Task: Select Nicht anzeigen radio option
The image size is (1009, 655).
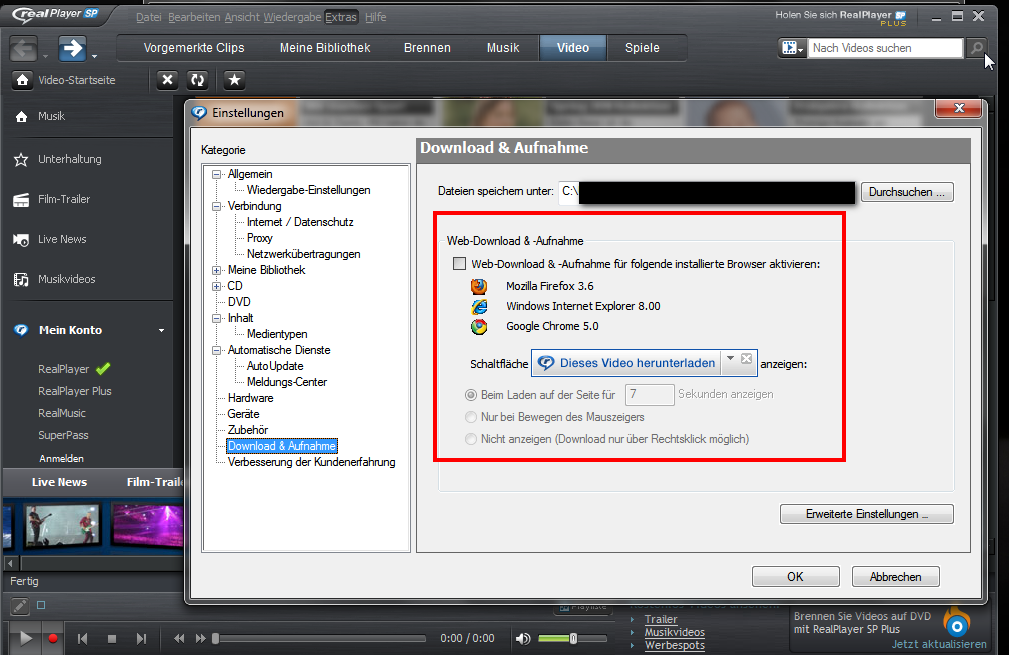Action: point(471,439)
